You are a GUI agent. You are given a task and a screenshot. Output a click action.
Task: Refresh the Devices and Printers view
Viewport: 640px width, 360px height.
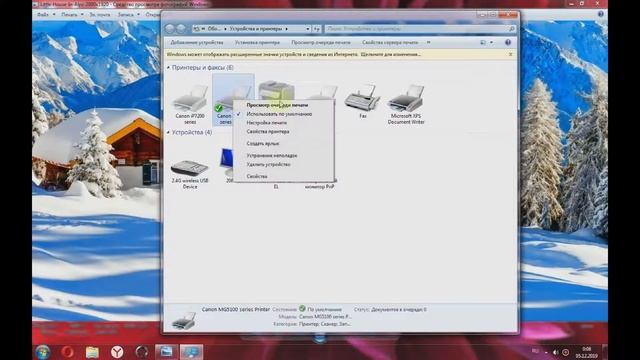pos(317,29)
